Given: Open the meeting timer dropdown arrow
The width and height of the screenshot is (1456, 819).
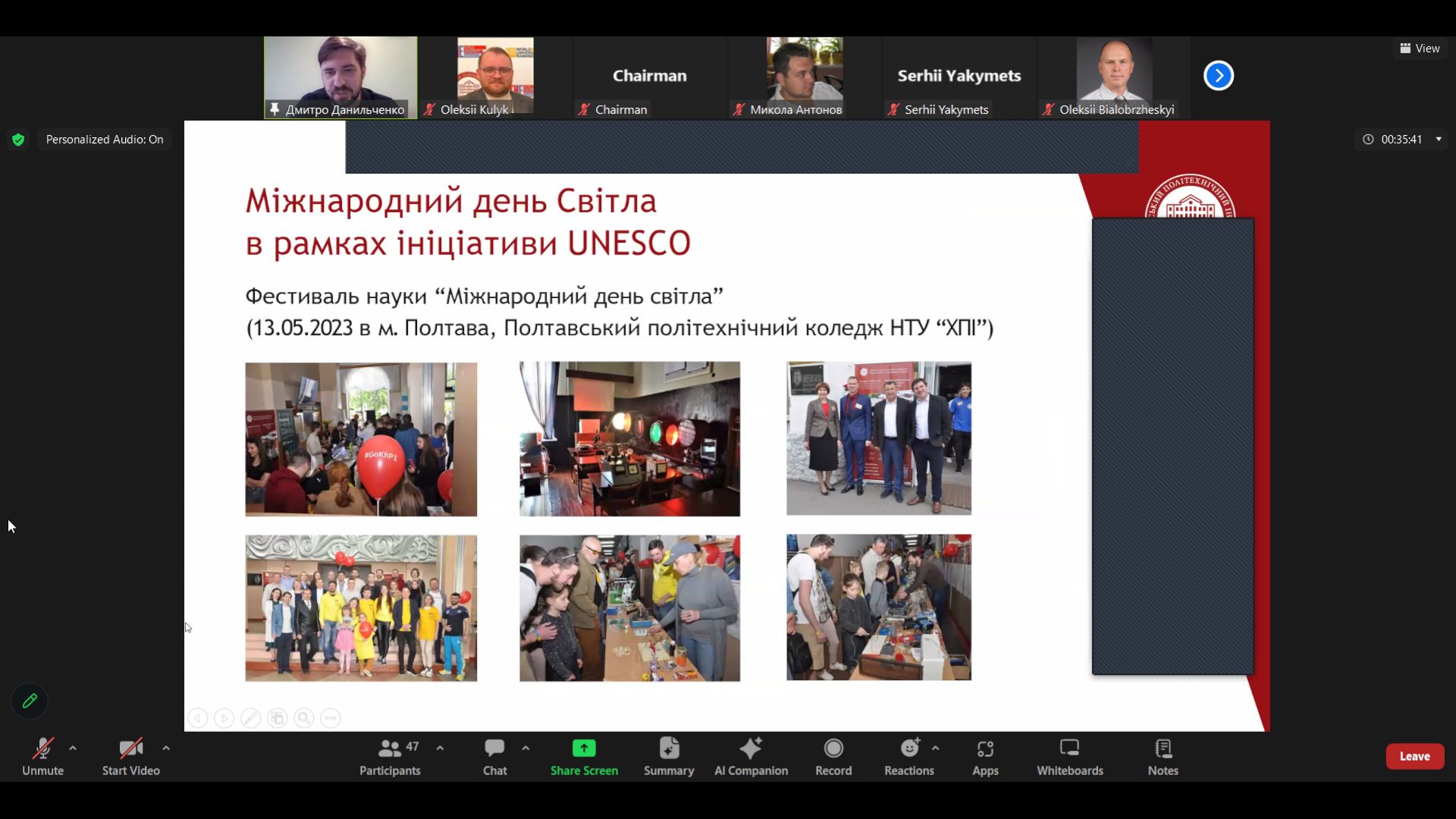Looking at the screenshot, I should click(1439, 139).
